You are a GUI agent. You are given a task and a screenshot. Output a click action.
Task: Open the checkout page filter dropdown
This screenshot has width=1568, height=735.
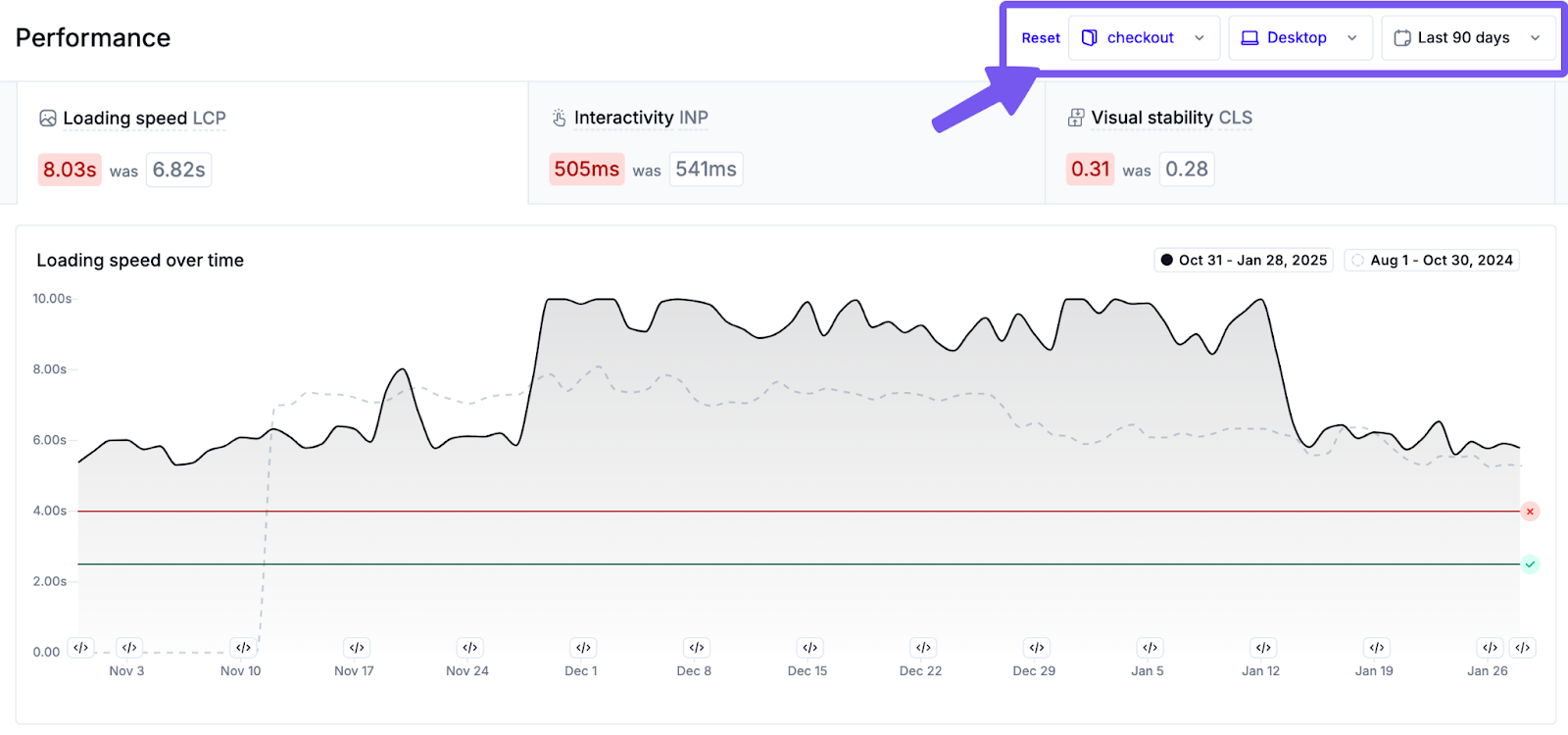point(1143,38)
